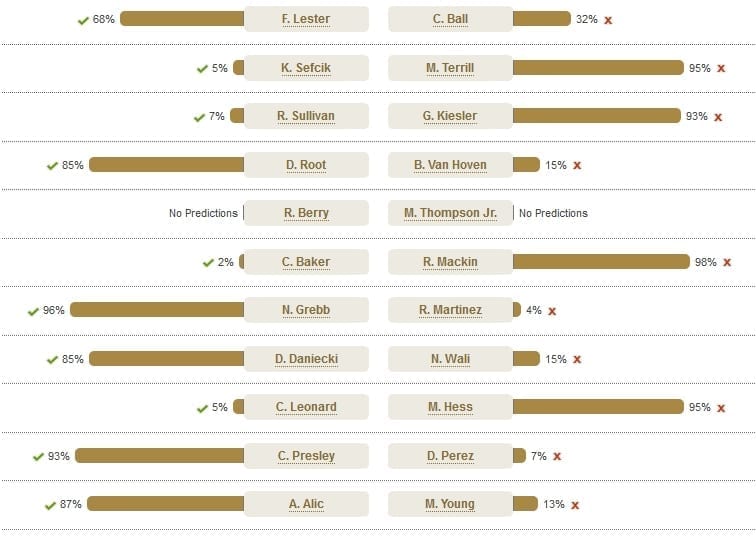Click the No Predictions text beside R. Berry

[x=203, y=213]
